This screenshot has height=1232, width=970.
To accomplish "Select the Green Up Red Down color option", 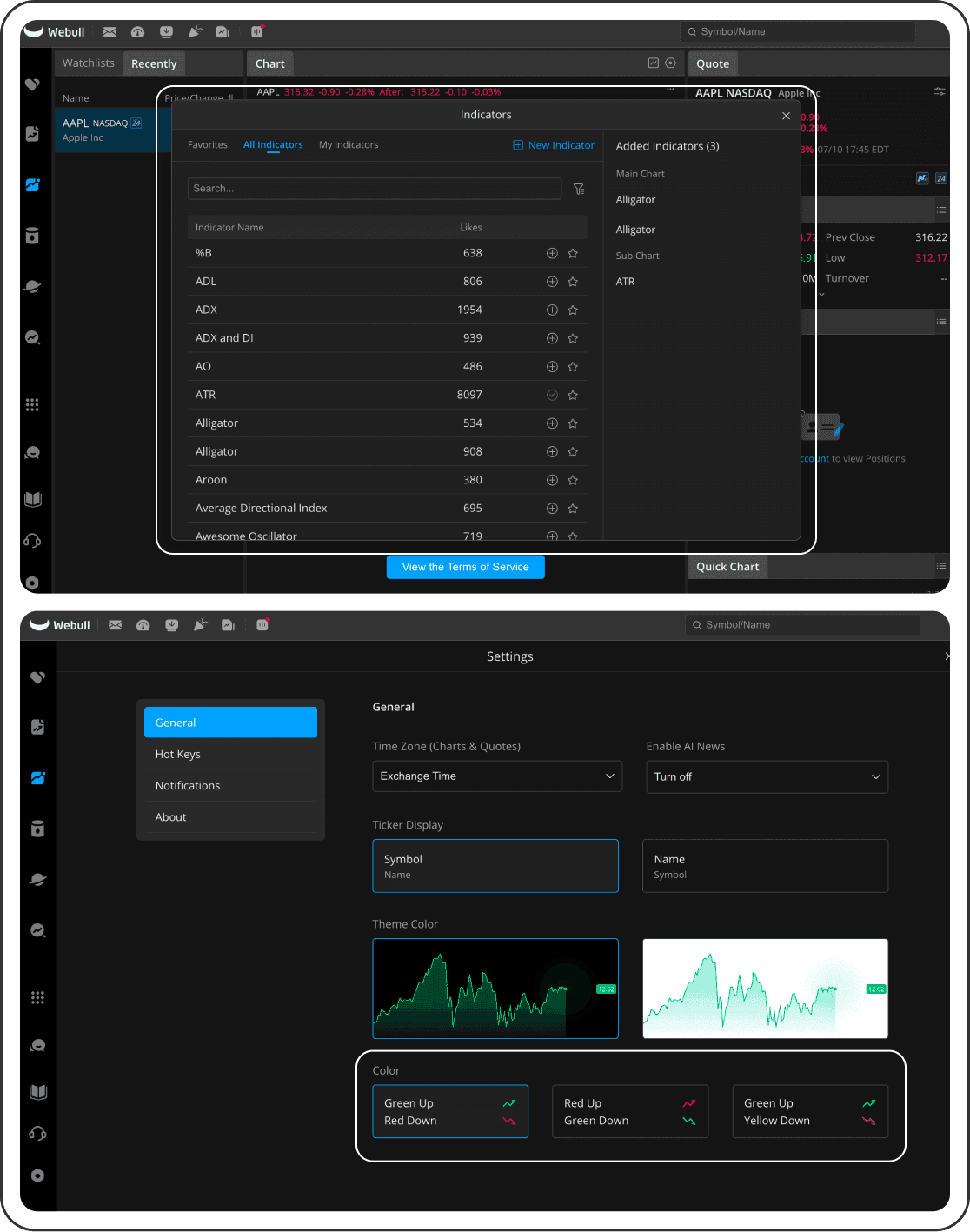I will point(450,1111).
